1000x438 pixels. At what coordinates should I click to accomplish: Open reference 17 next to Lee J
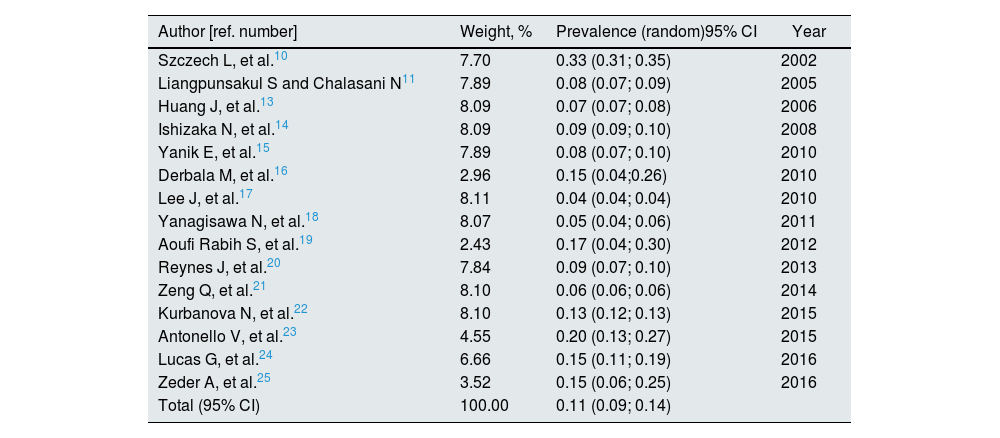coord(246,194)
